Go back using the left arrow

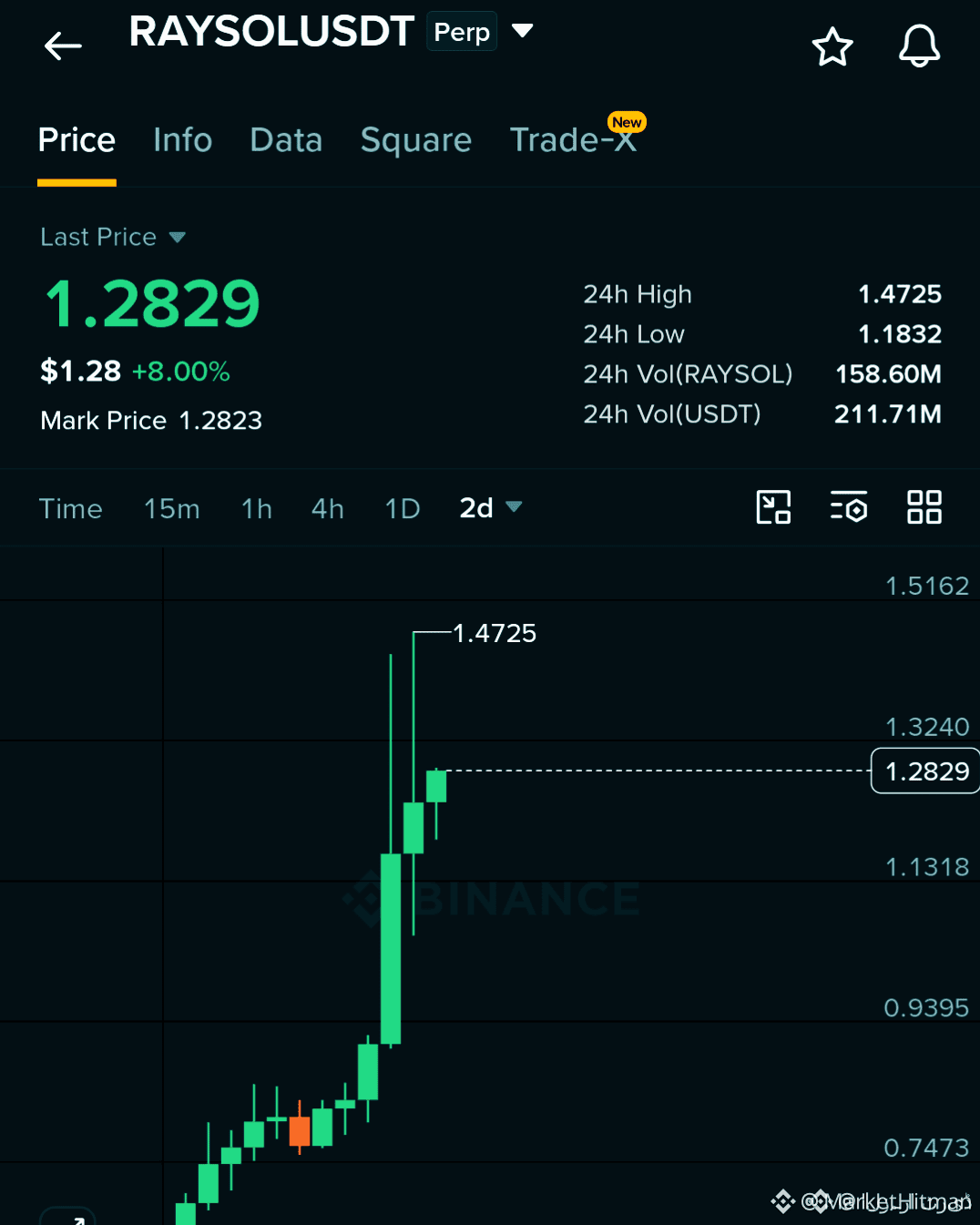(63, 46)
